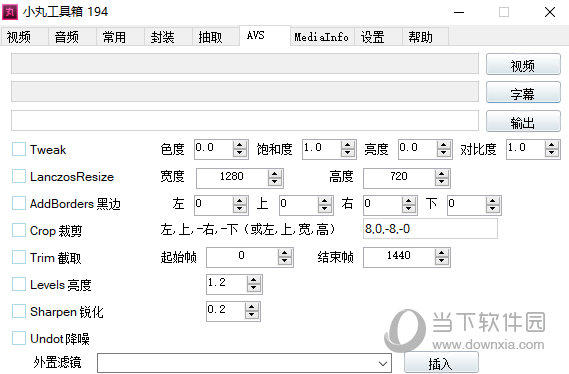Decrease the 饱和度 value with down arrow
The height and width of the screenshot is (374, 569).
[x=348, y=153]
